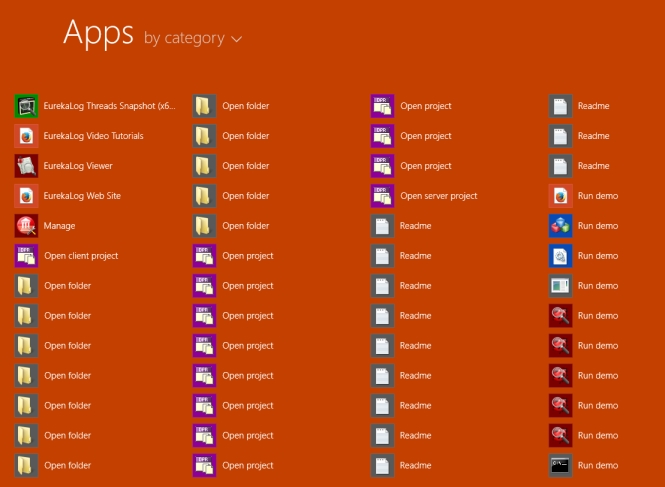Readme tile in the Manage row

401,226
